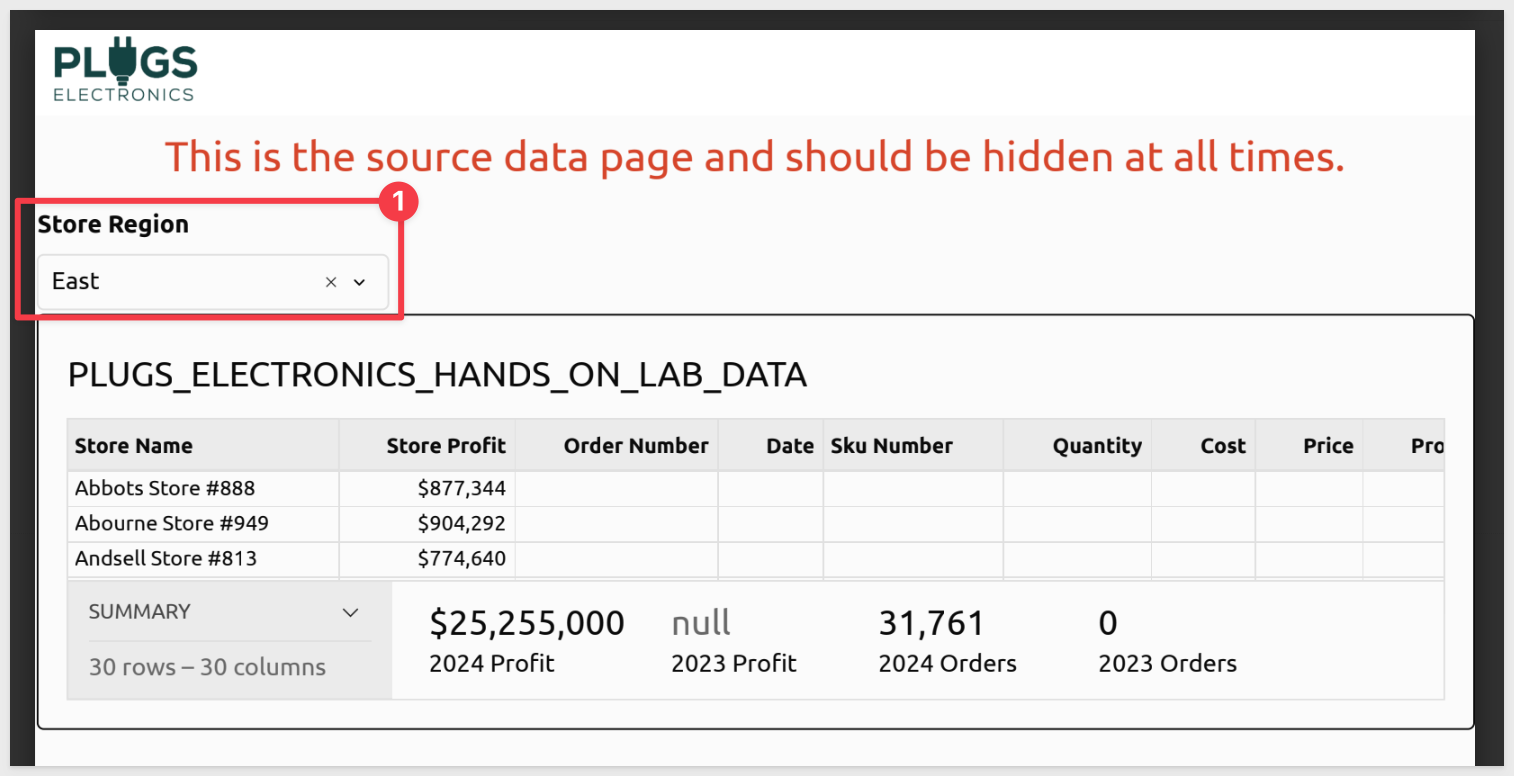Select the Quantity column header
This screenshot has height=776, width=1514.
1096,446
